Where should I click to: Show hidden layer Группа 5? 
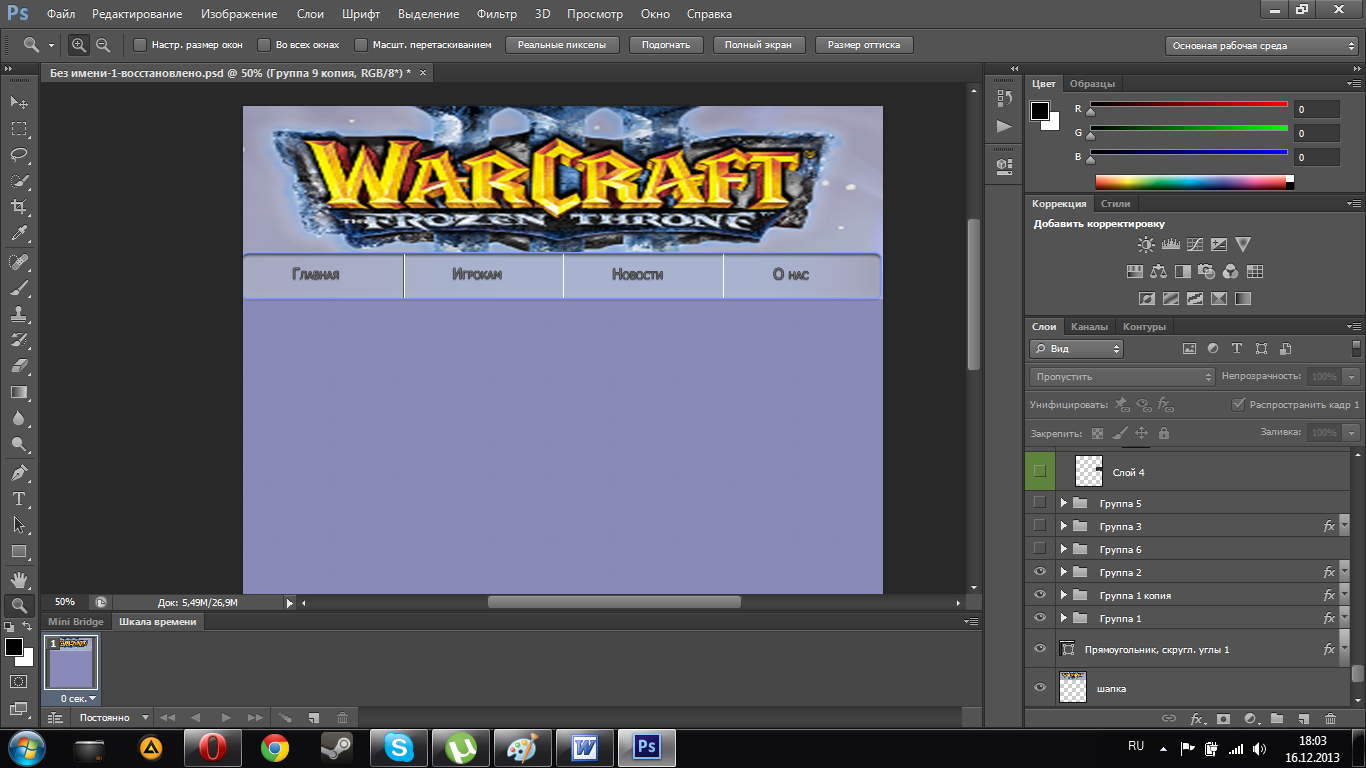[x=1040, y=503]
